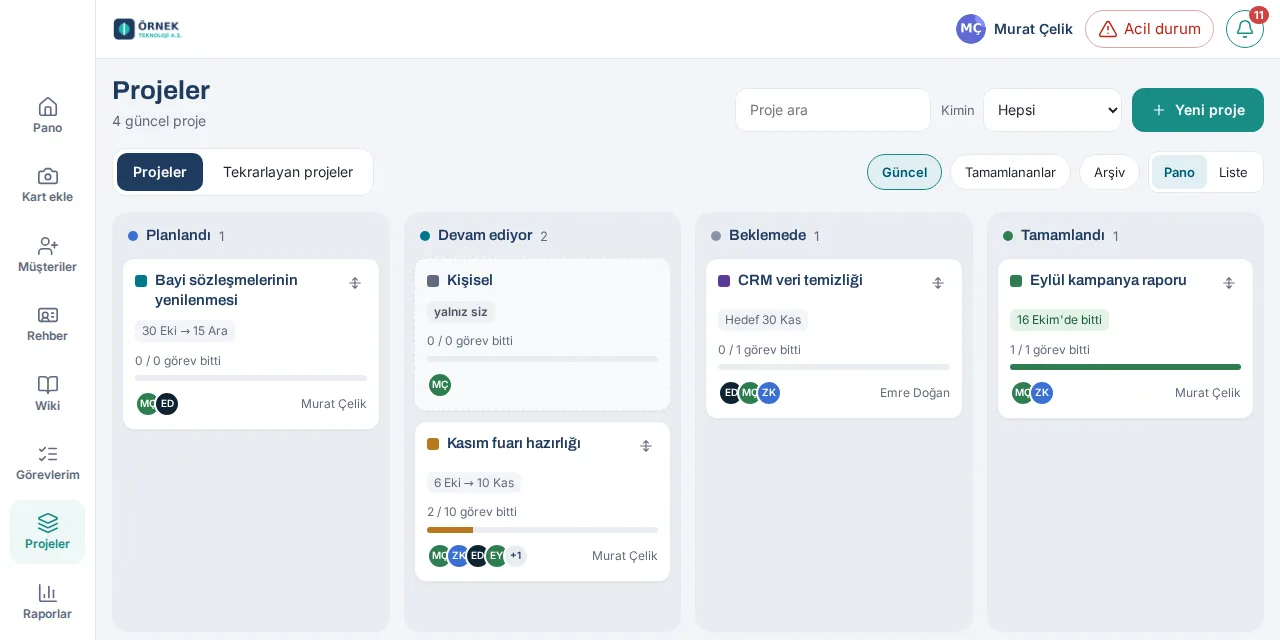Switch to Liste view

click(x=1233, y=172)
